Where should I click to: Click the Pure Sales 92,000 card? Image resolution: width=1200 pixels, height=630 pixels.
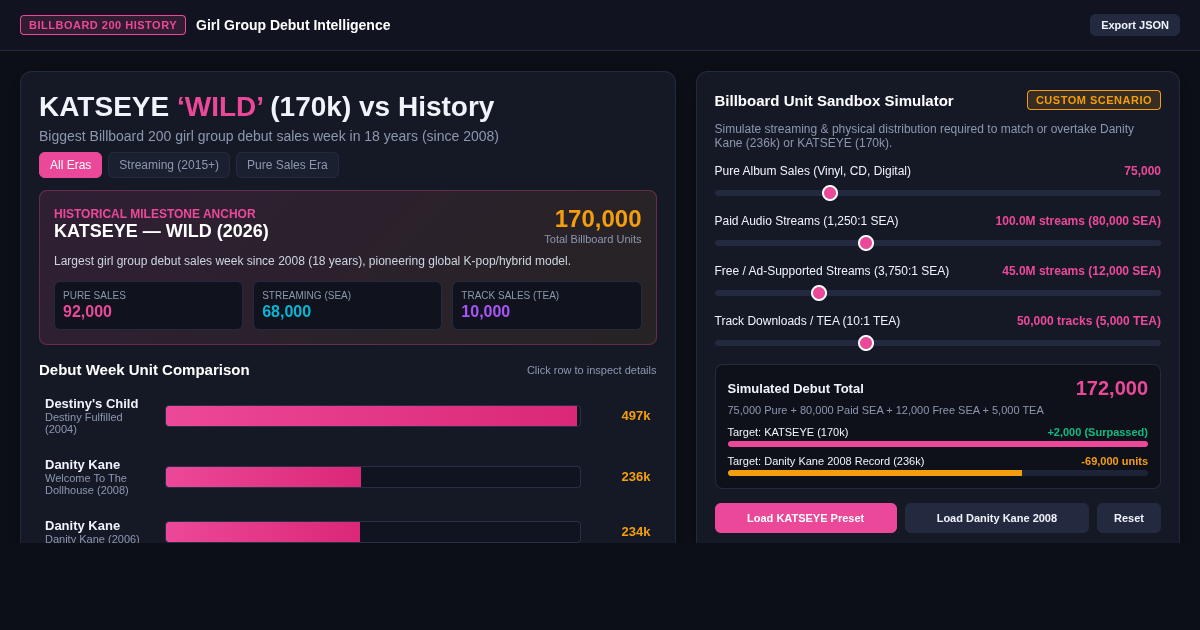148,305
